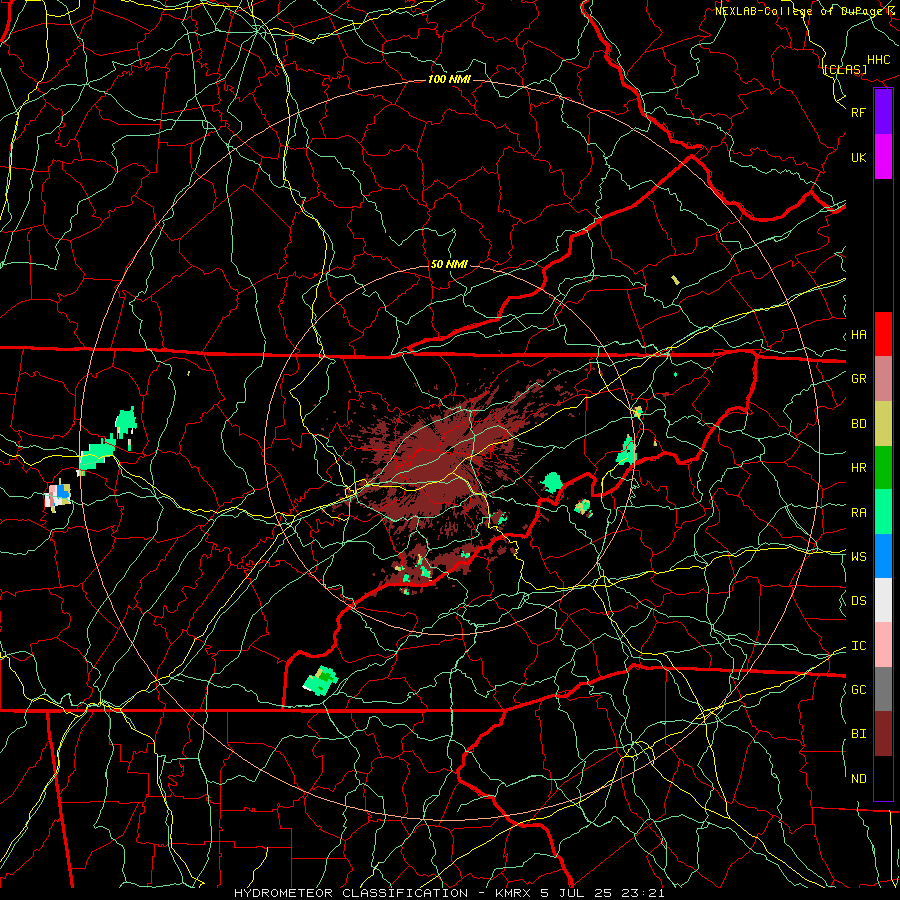Click the green rain cell near the southern border
Image resolution: width=900 pixels, height=900 pixels.
click(321, 681)
